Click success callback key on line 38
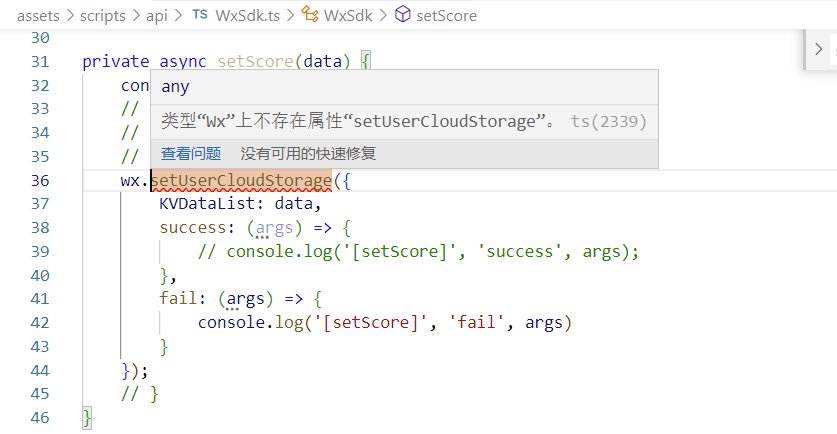 coord(193,228)
